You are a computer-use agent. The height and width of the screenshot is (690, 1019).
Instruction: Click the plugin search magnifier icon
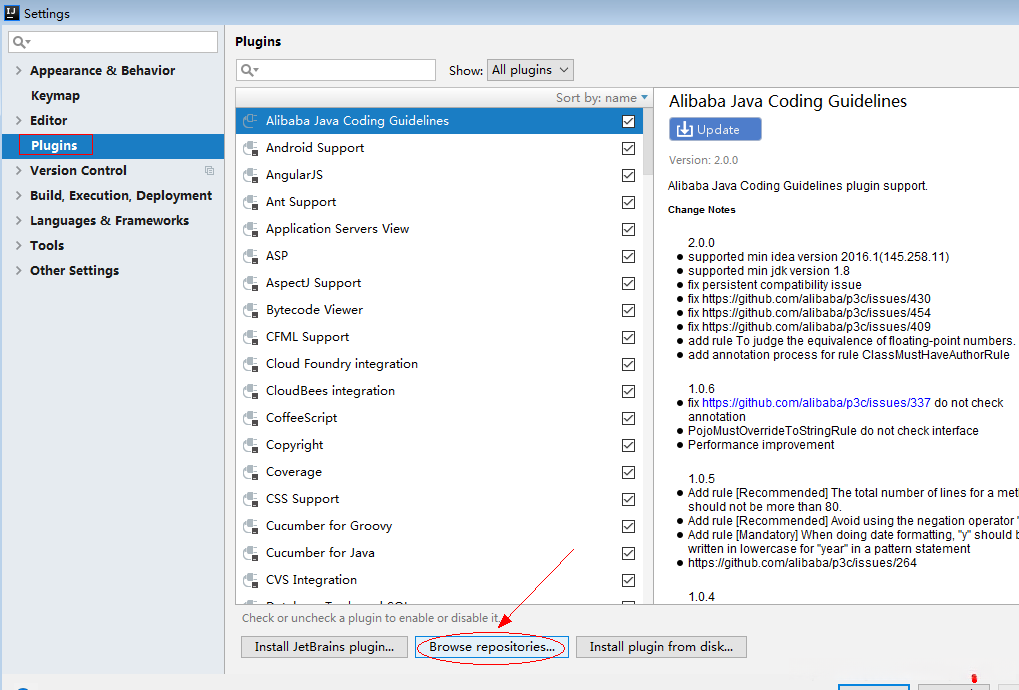(x=249, y=70)
